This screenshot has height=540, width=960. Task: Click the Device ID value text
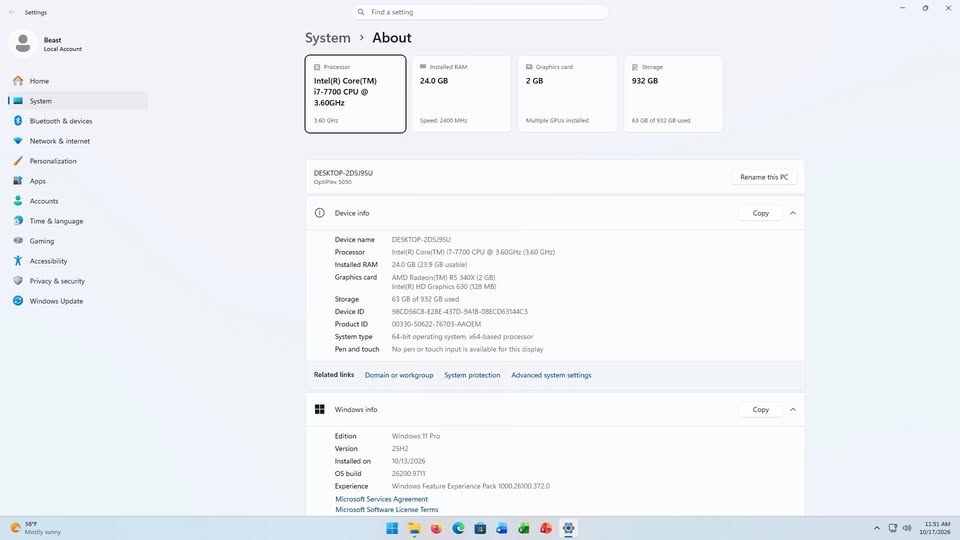pyautogui.click(x=459, y=312)
